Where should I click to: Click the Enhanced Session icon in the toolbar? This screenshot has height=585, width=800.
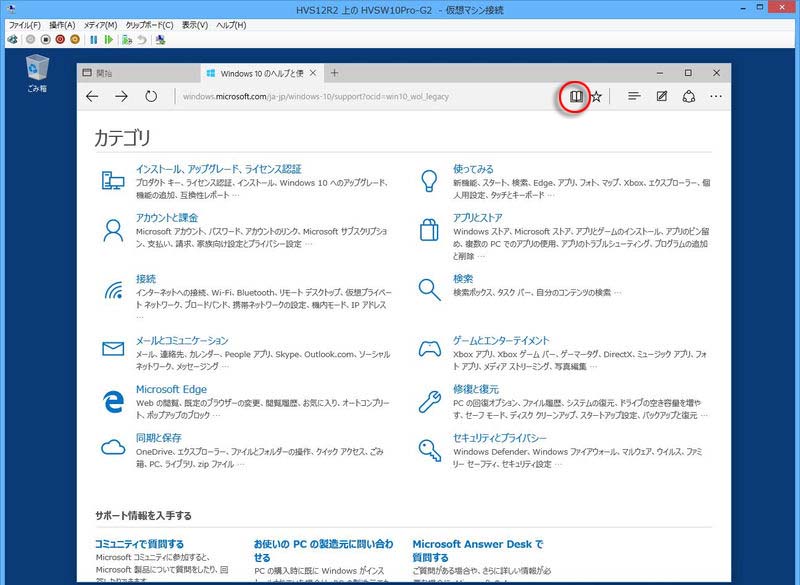click(160, 39)
